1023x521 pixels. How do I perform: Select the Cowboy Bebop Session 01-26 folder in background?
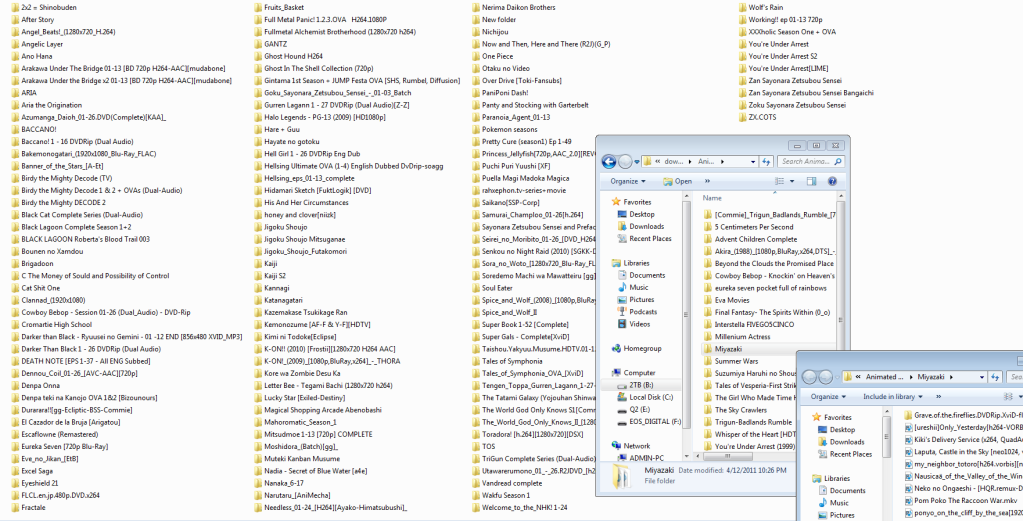[101, 312]
